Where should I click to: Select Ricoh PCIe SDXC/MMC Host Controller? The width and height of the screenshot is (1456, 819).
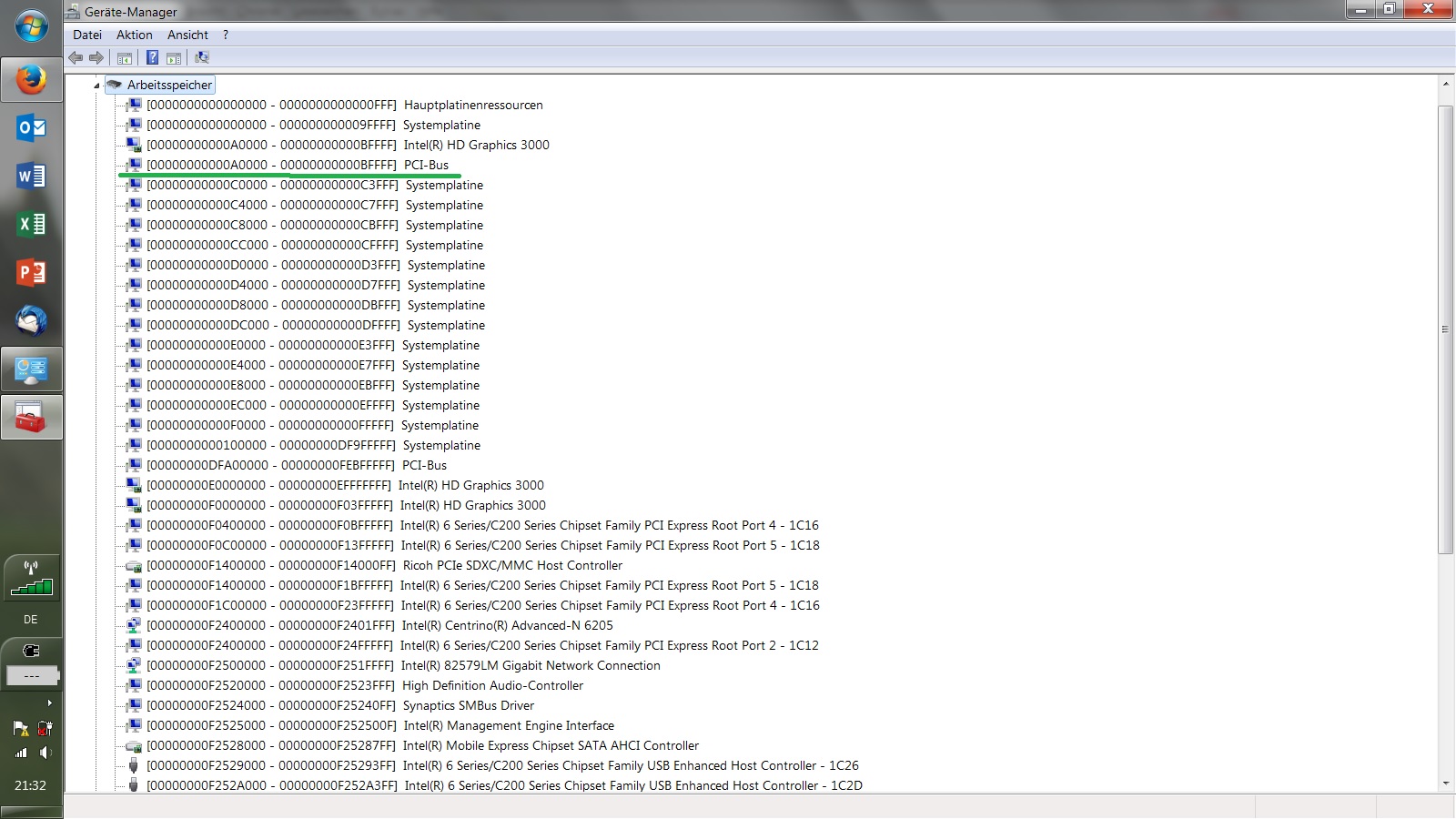(385, 565)
